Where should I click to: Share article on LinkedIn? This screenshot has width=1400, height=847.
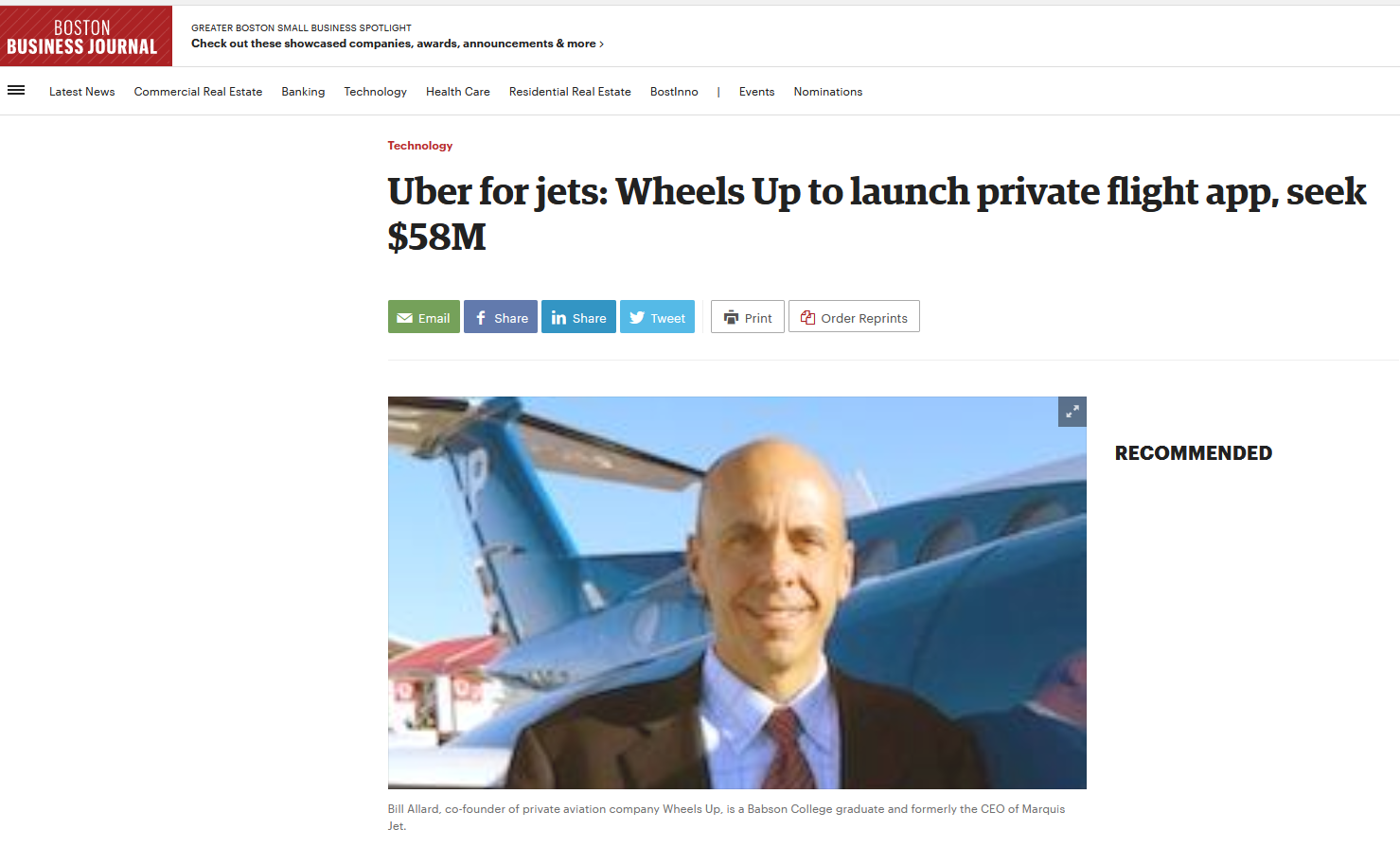578,317
